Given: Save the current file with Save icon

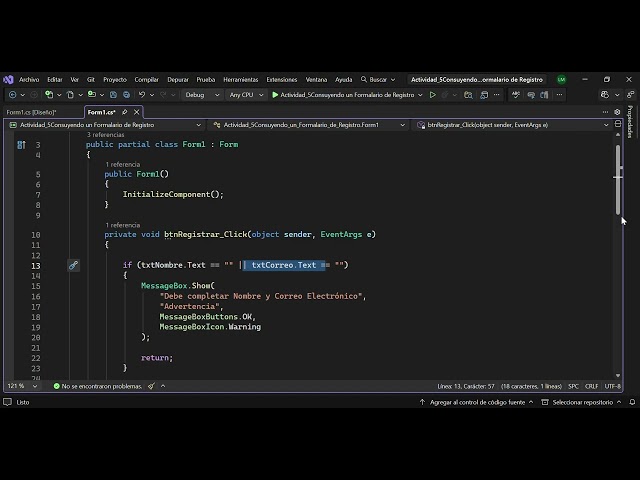Looking at the screenshot, I should coord(113,95).
